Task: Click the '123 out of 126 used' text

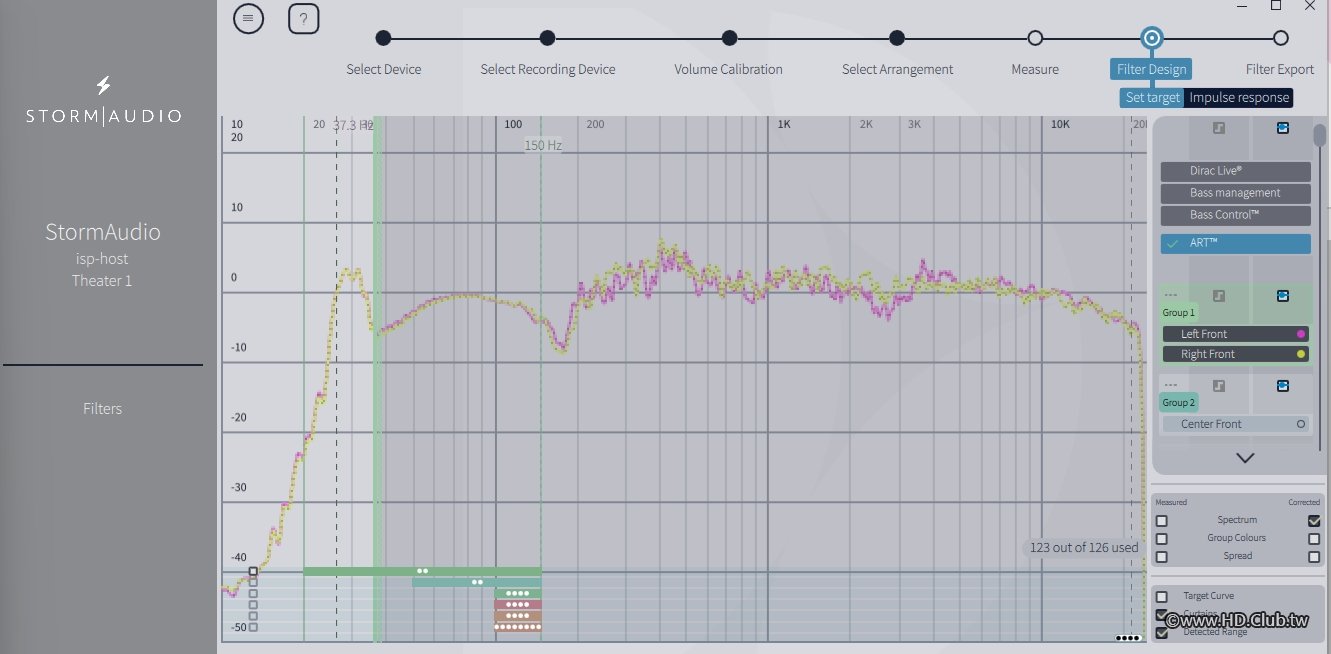Action: 1084,547
